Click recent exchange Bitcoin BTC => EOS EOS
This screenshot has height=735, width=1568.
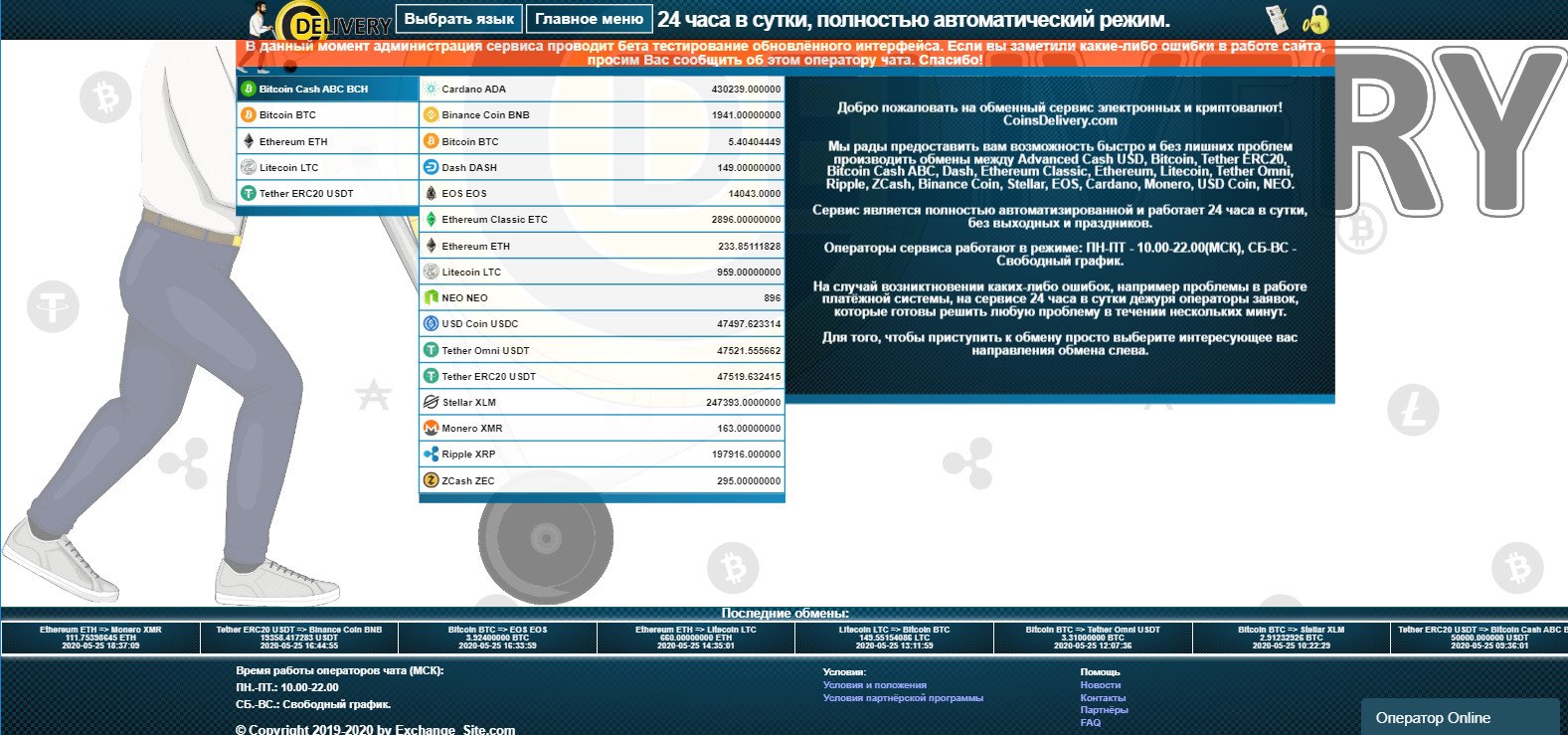coord(497,638)
